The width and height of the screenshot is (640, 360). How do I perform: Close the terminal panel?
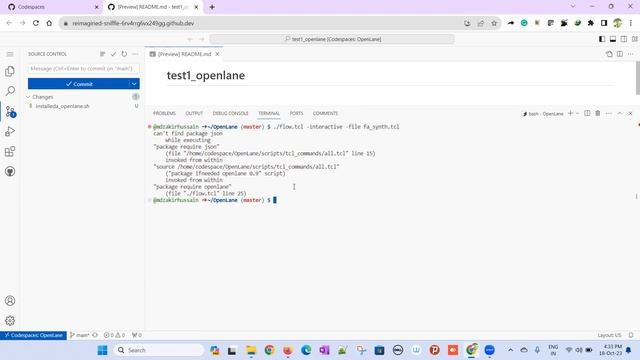point(630,113)
